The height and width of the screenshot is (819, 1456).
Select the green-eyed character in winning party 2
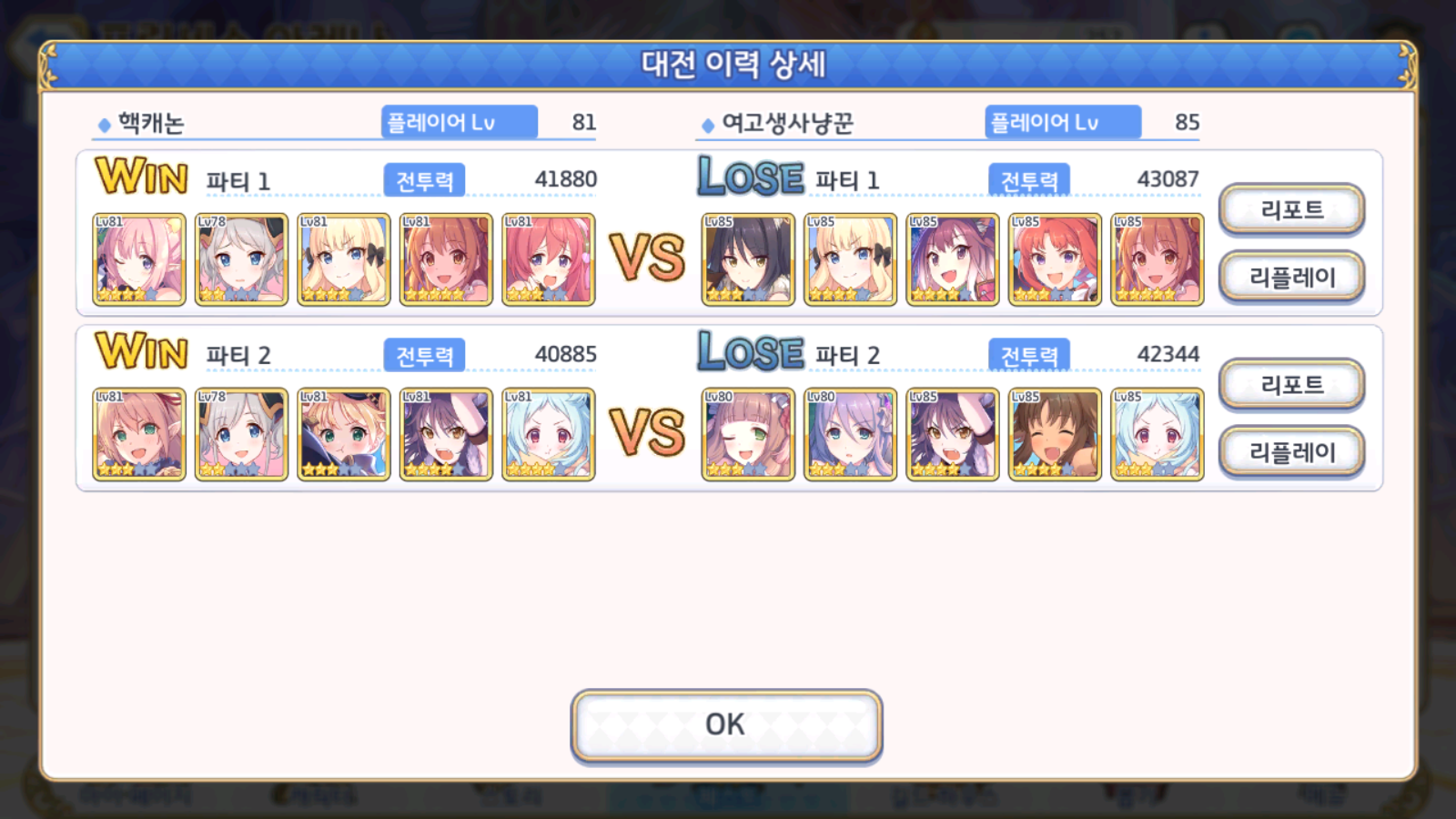click(139, 434)
